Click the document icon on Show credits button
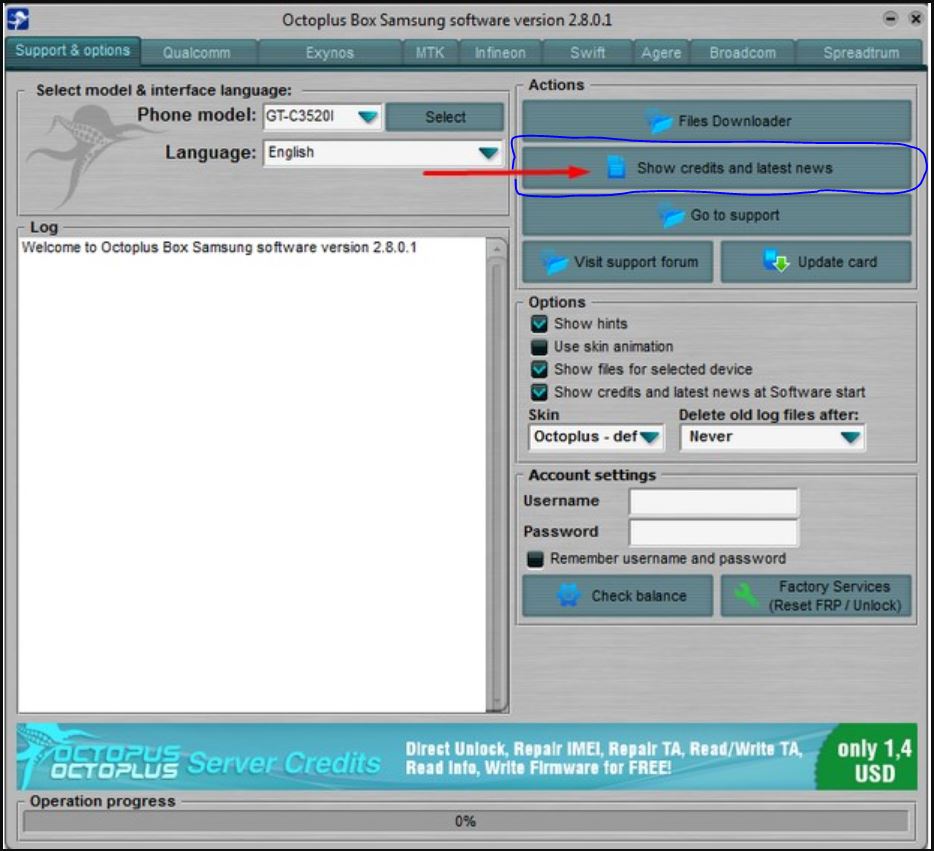 617,167
